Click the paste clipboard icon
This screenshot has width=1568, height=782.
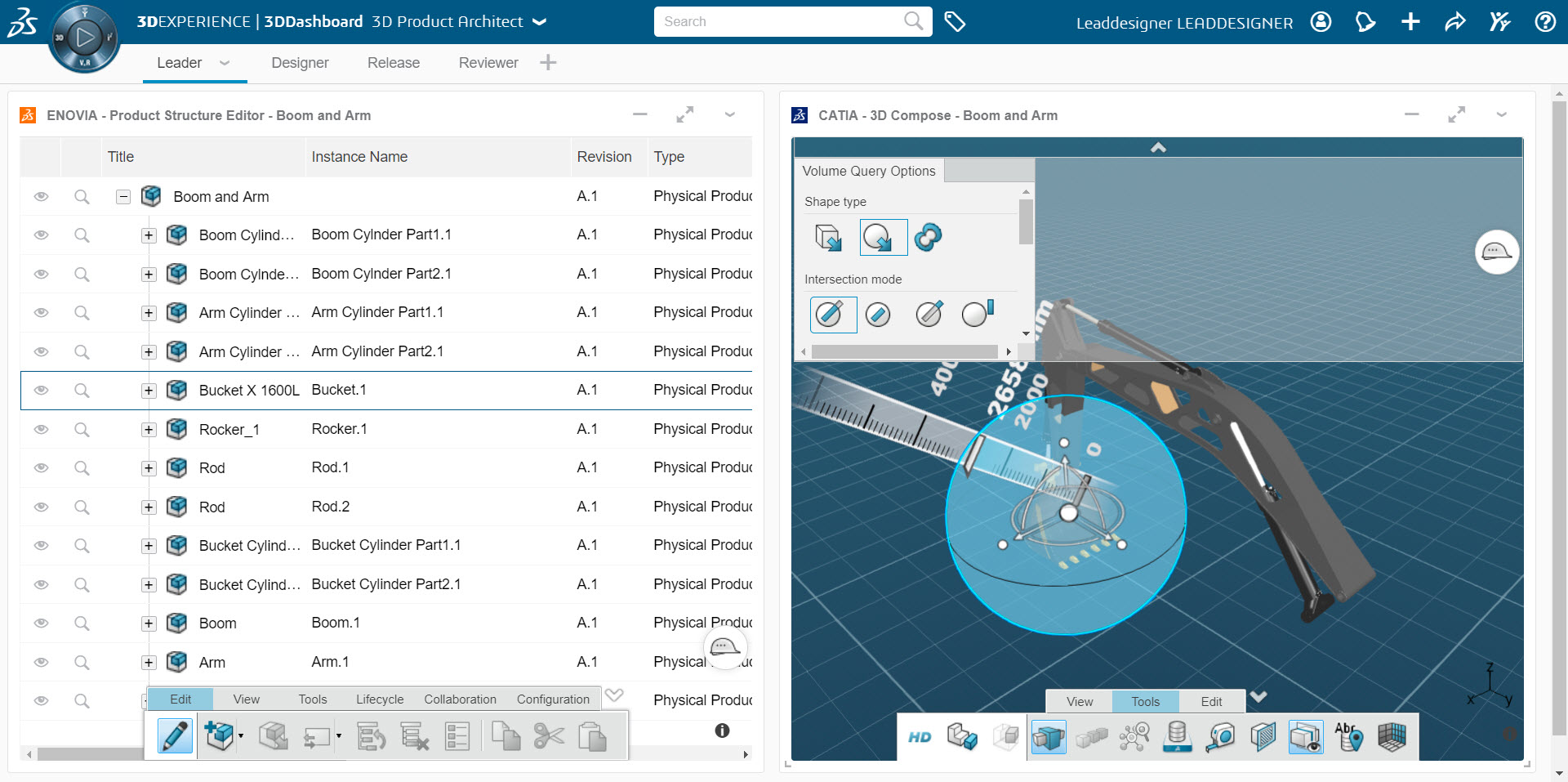coord(593,736)
